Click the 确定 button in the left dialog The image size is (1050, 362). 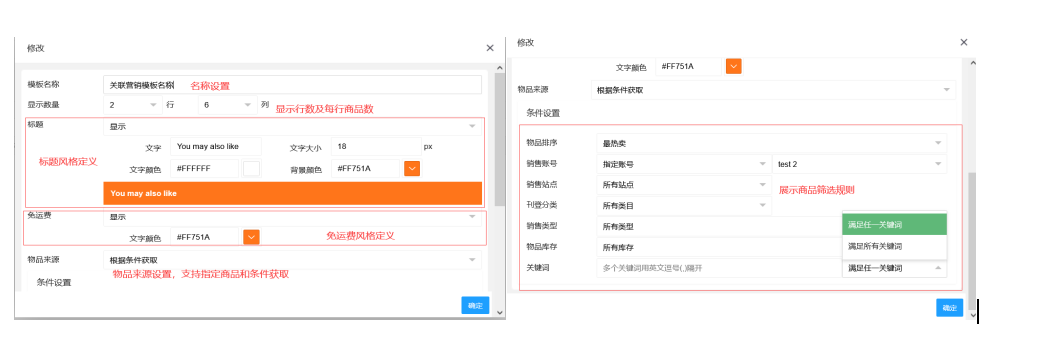coord(475,305)
